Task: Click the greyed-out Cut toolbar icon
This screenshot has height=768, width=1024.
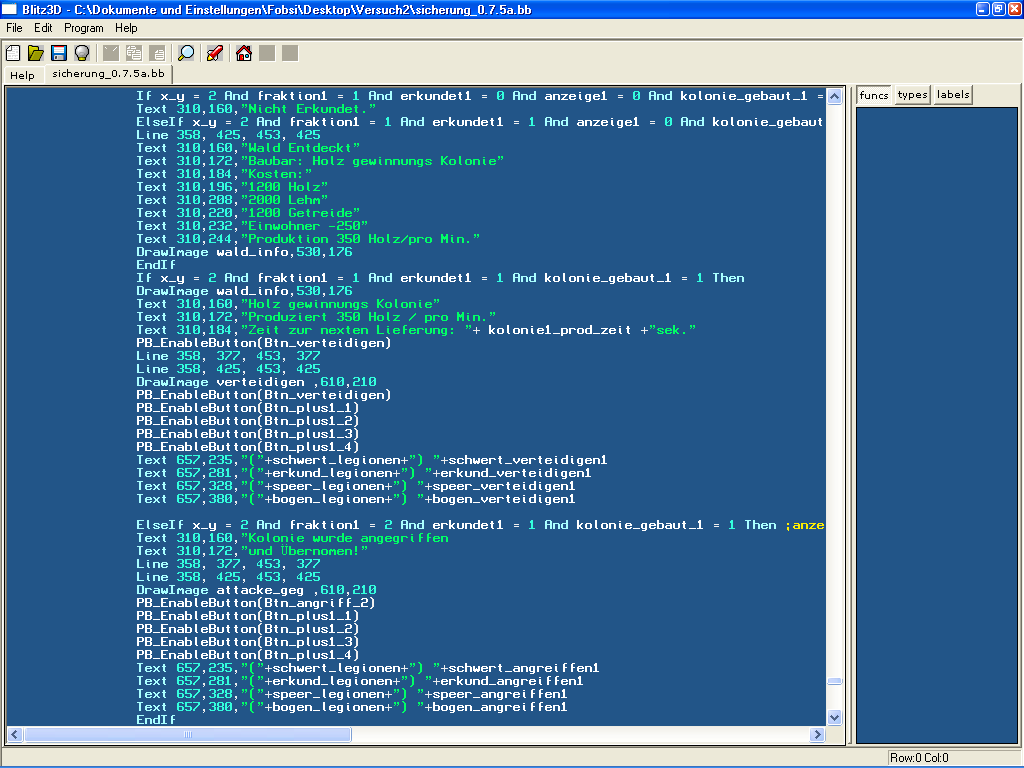Action: [111, 53]
